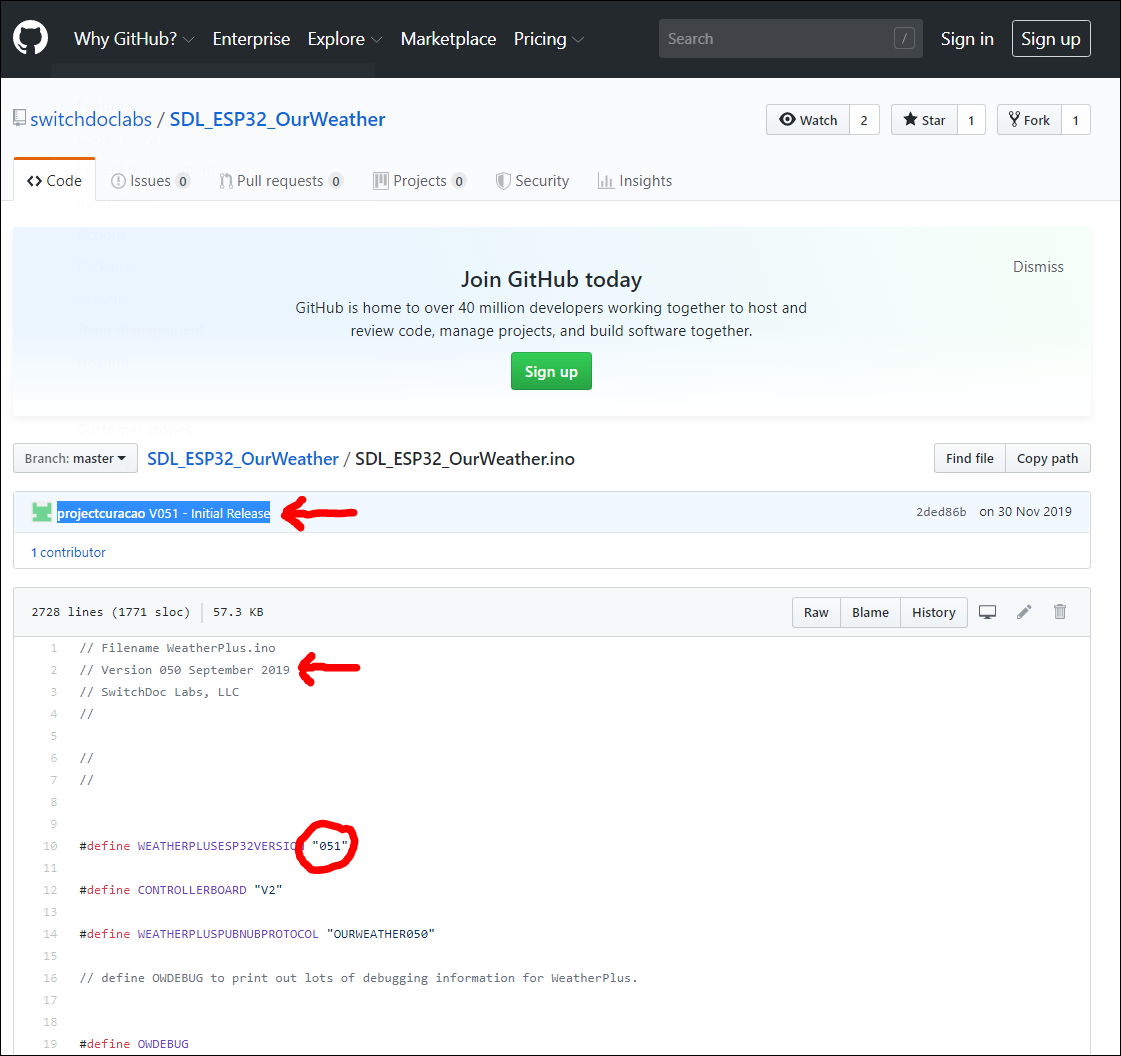Open the Blame view

click(870, 613)
